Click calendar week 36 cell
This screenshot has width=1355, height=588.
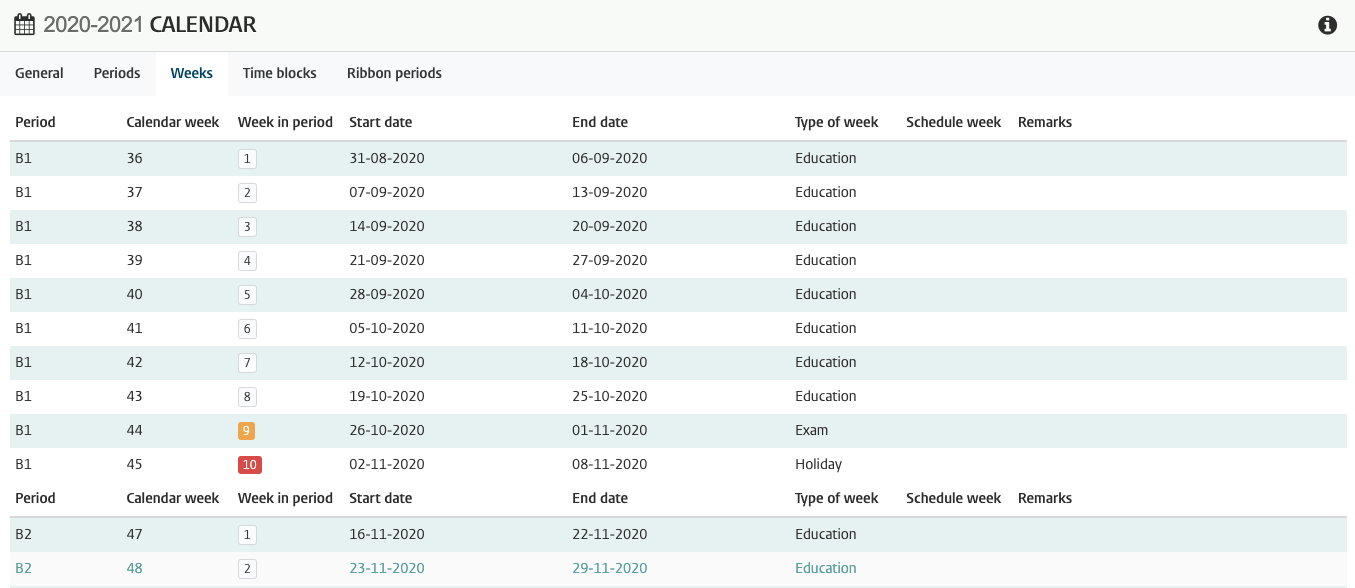(x=135, y=158)
